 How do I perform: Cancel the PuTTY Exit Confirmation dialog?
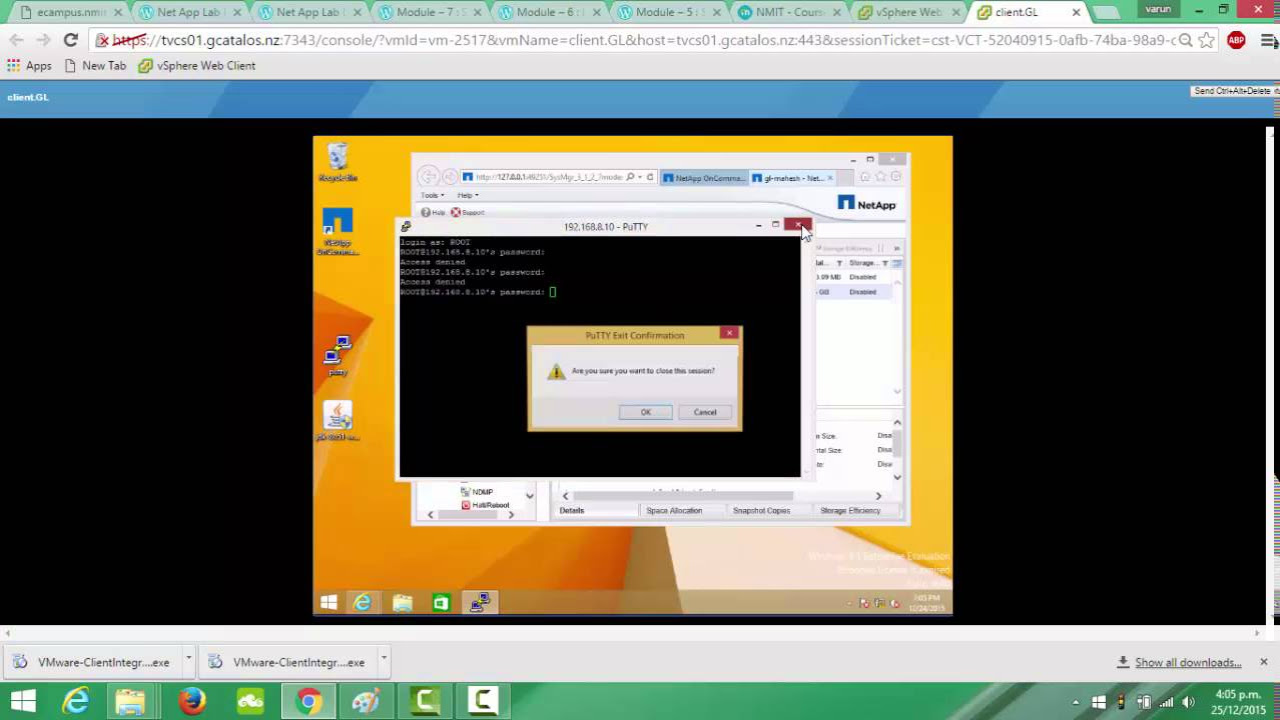(705, 412)
